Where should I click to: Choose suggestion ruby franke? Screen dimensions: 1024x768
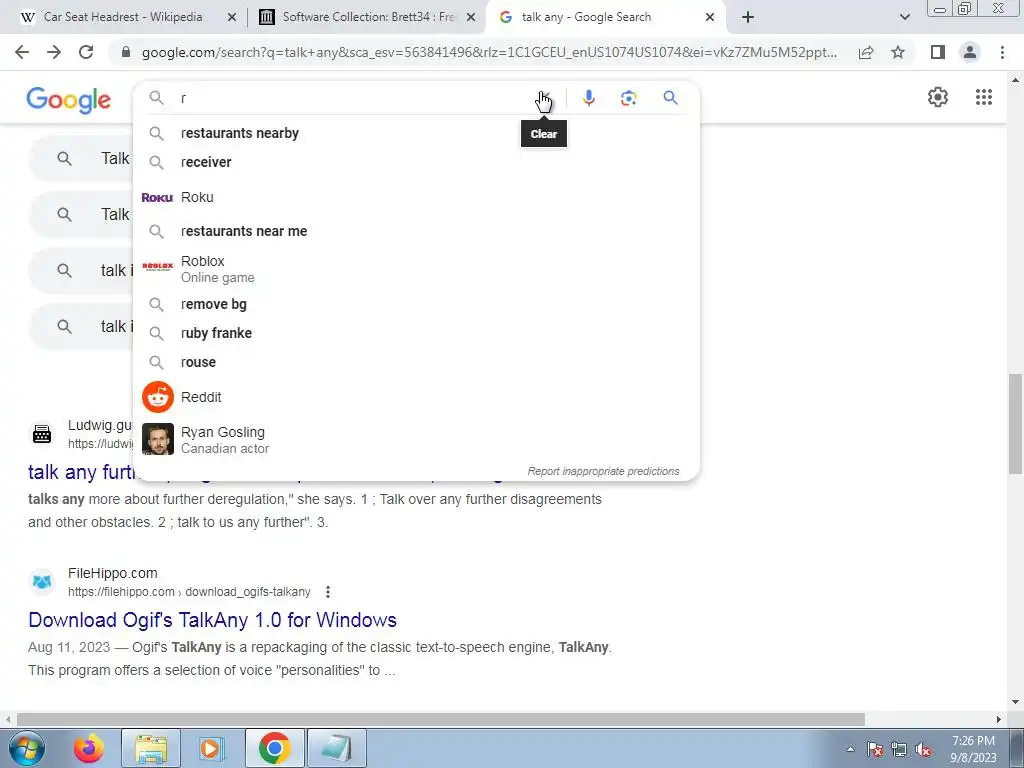(x=416, y=333)
